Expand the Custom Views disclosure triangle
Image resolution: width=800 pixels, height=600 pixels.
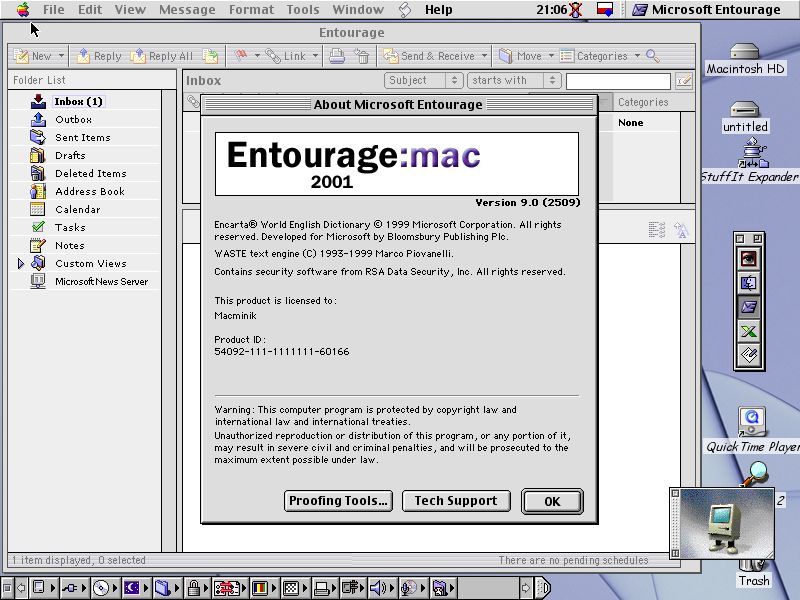[x=20, y=263]
